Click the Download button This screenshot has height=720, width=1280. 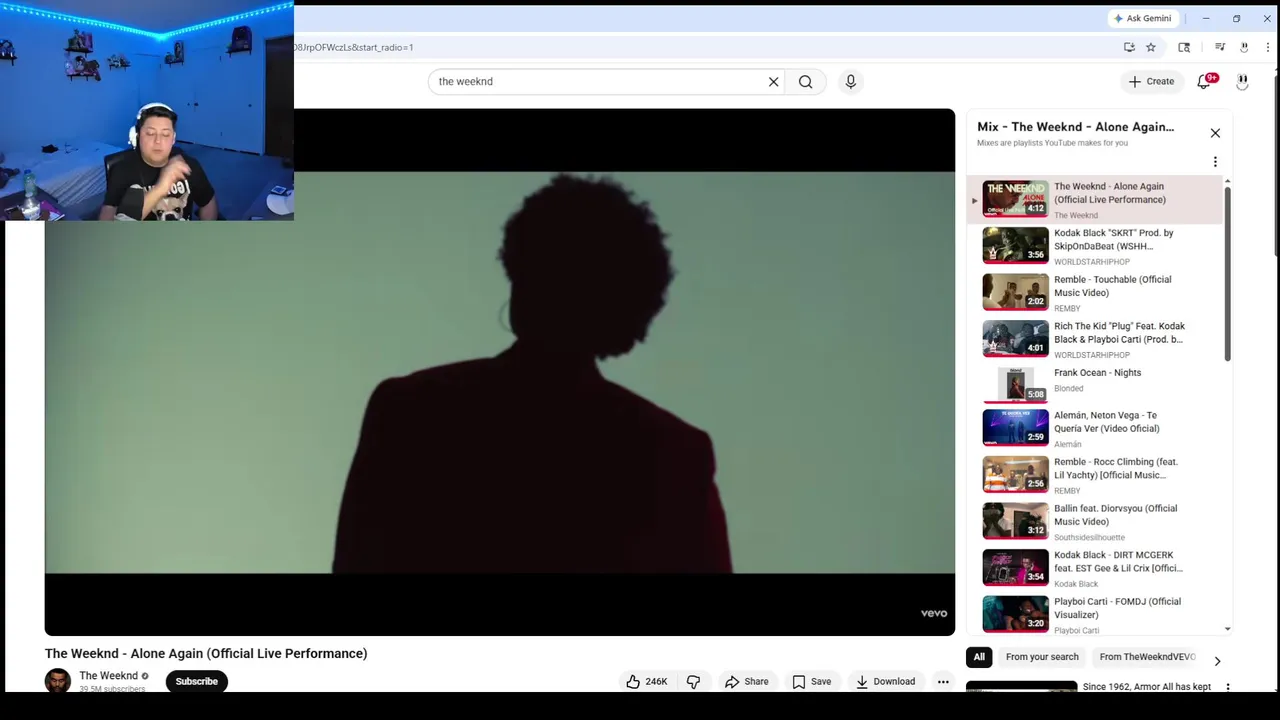[885, 681]
